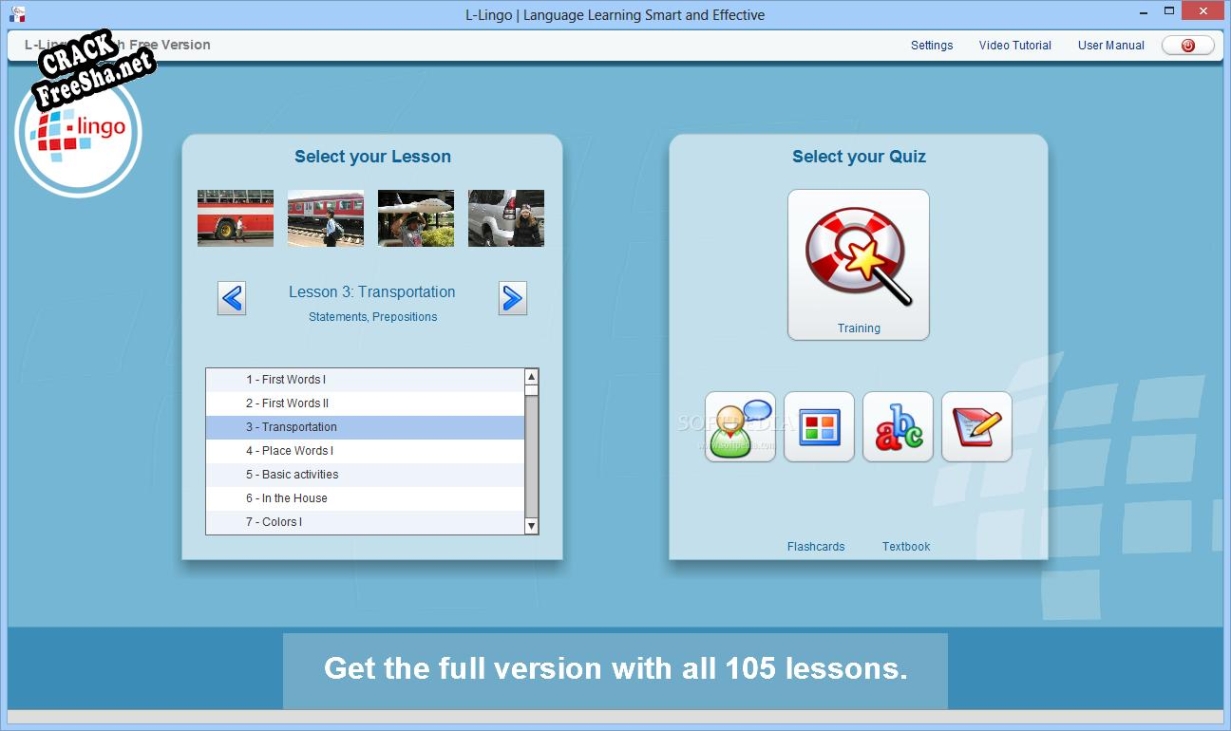Click the red power button at top right
This screenshot has width=1231, height=731.
point(1188,45)
